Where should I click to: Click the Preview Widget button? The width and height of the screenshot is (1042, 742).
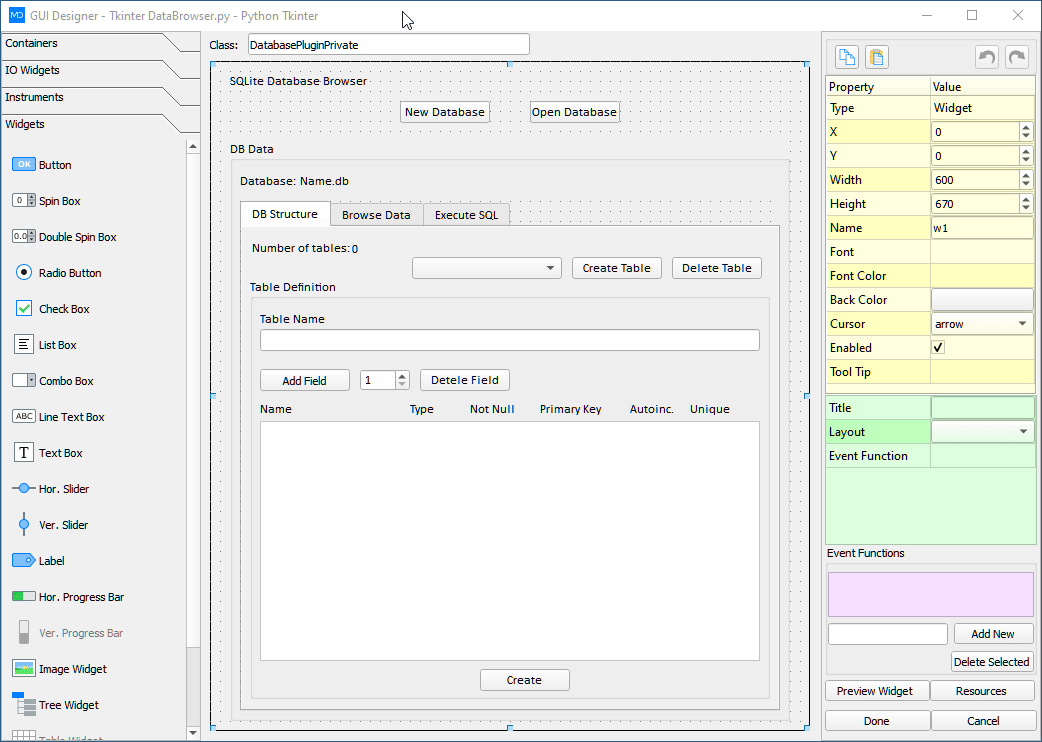[x=876, y=690]
